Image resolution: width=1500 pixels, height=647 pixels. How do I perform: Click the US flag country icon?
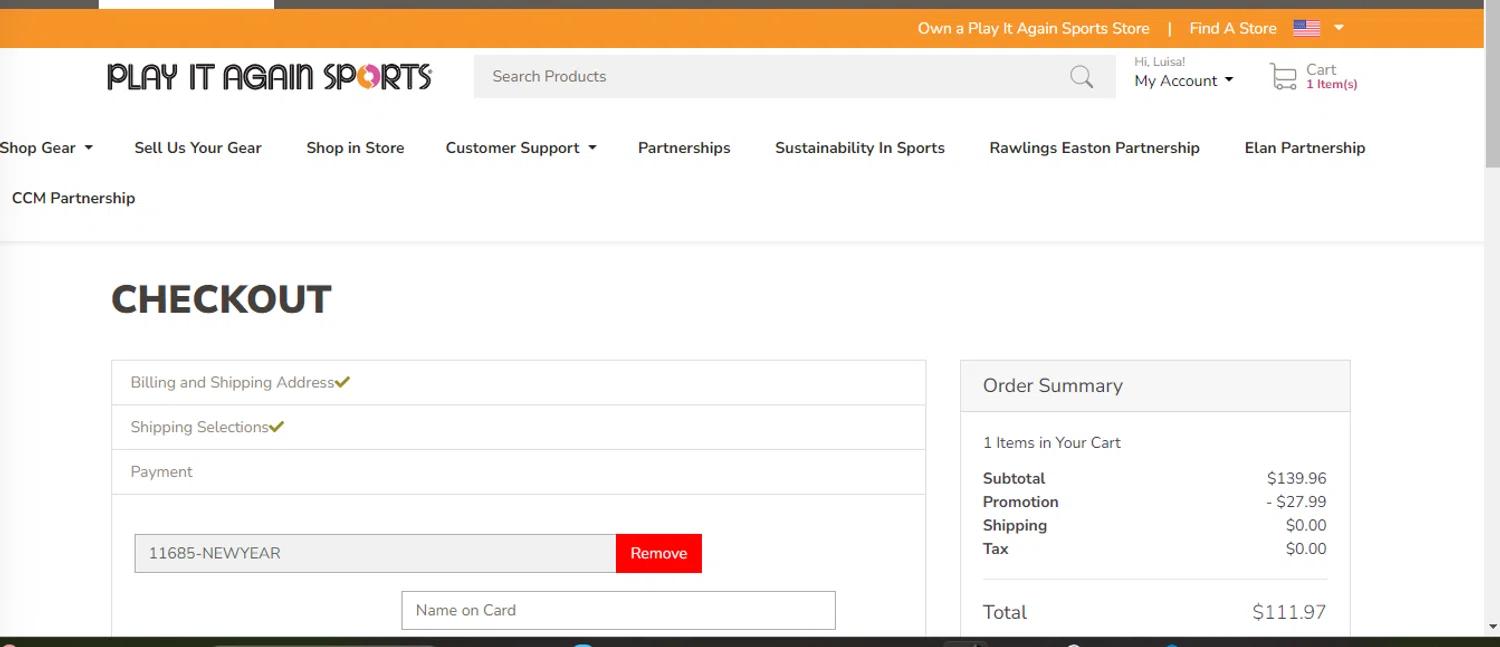coord(1306,28)
